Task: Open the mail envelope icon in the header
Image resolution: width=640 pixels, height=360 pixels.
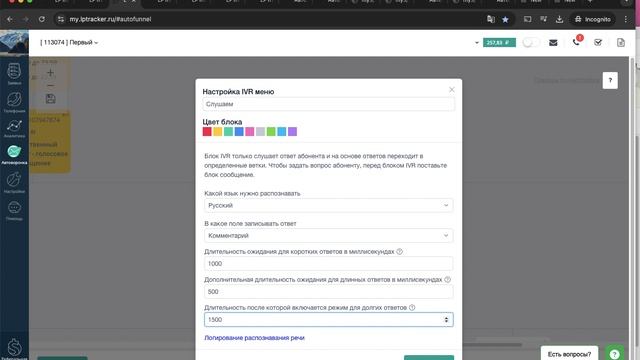Action: [x=553, y=42]
